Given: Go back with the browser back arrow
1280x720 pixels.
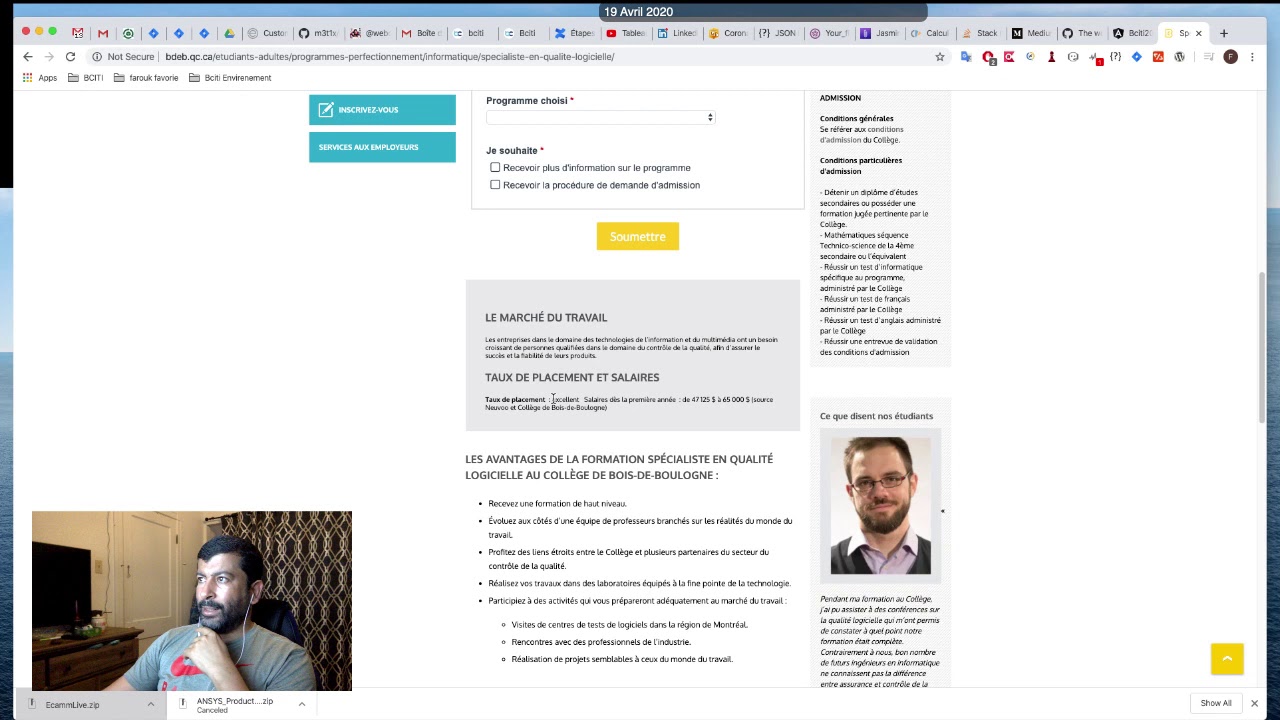Looking at the screenshot, I should tap(28, 57).
